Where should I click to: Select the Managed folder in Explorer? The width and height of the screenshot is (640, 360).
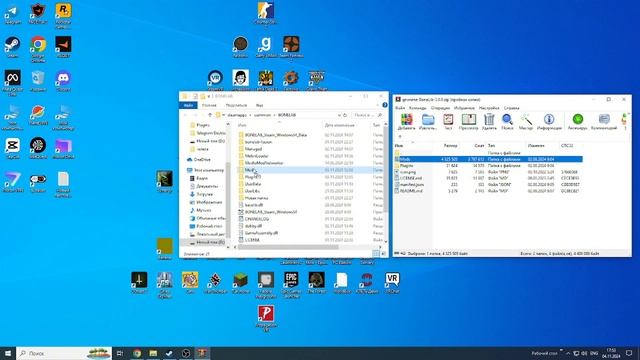(x=253, y=149)
